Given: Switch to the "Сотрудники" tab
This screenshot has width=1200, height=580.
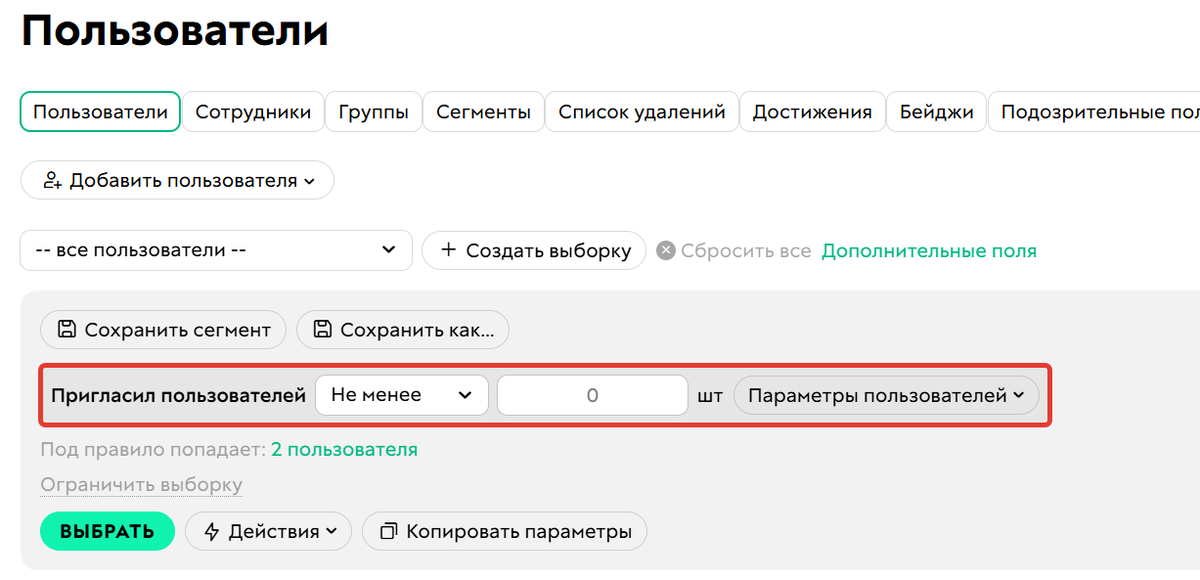Looking at the screenshot, I should point(253,111).
